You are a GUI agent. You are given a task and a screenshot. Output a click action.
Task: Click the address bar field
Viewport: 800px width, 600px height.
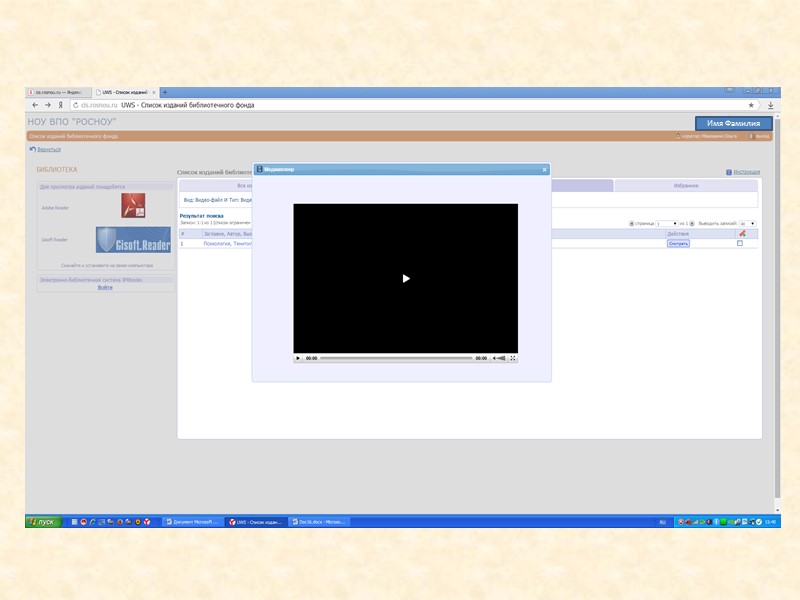[413, 105]
